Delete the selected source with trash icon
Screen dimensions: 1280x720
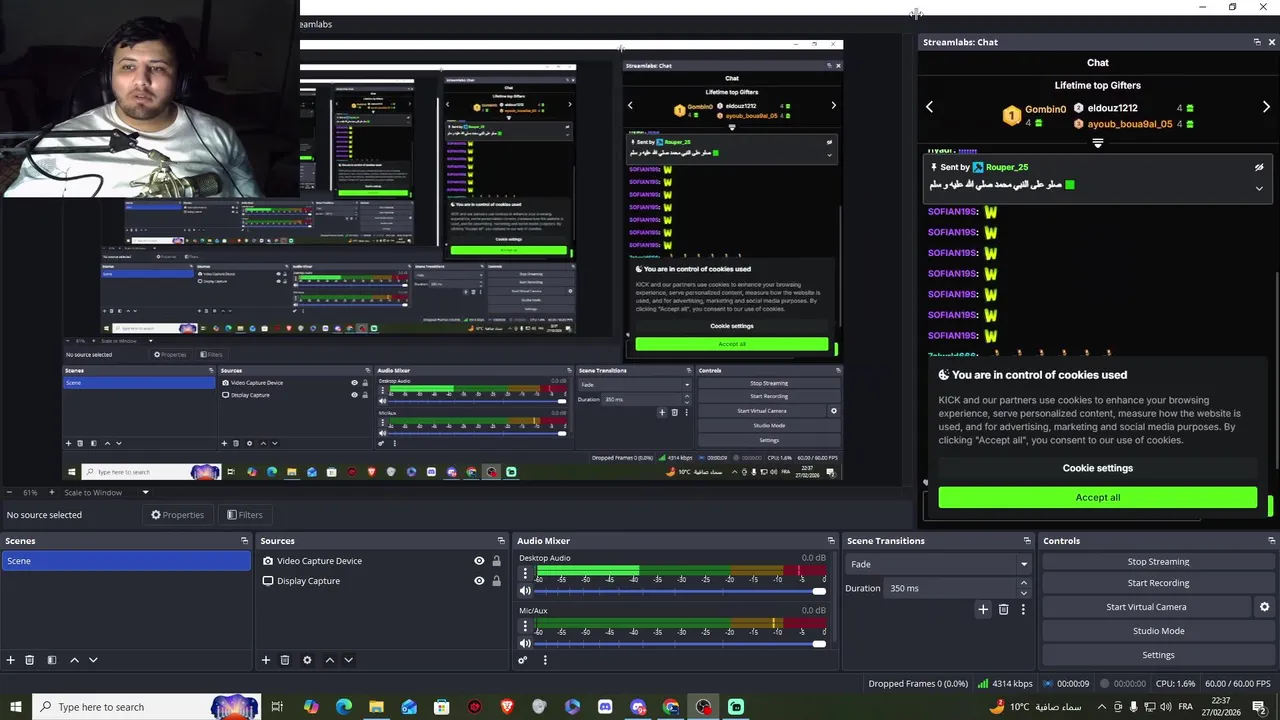[285, 660]
